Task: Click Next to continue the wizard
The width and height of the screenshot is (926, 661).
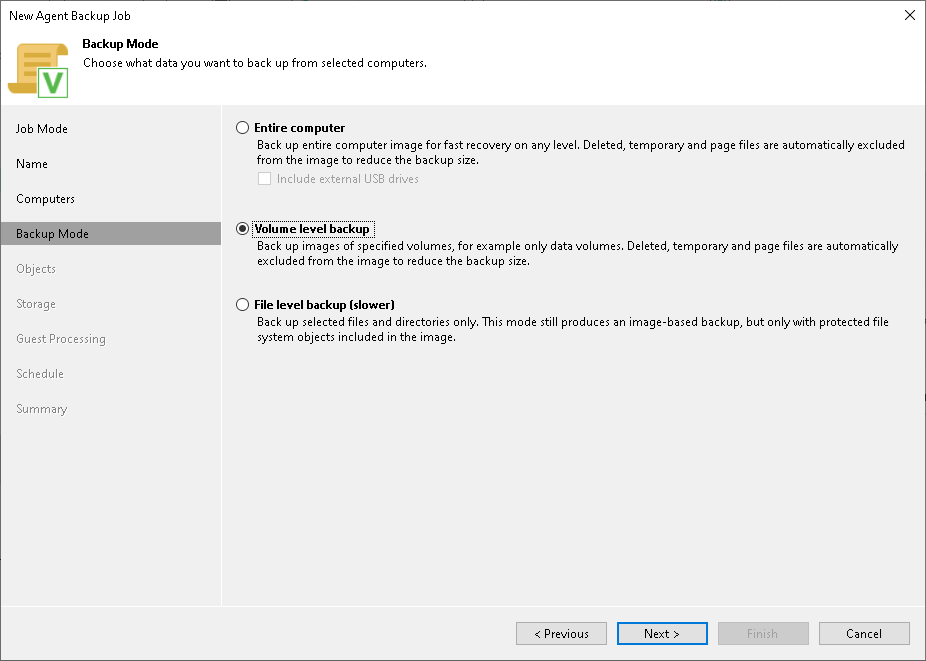Action: [x=662, y=633]
